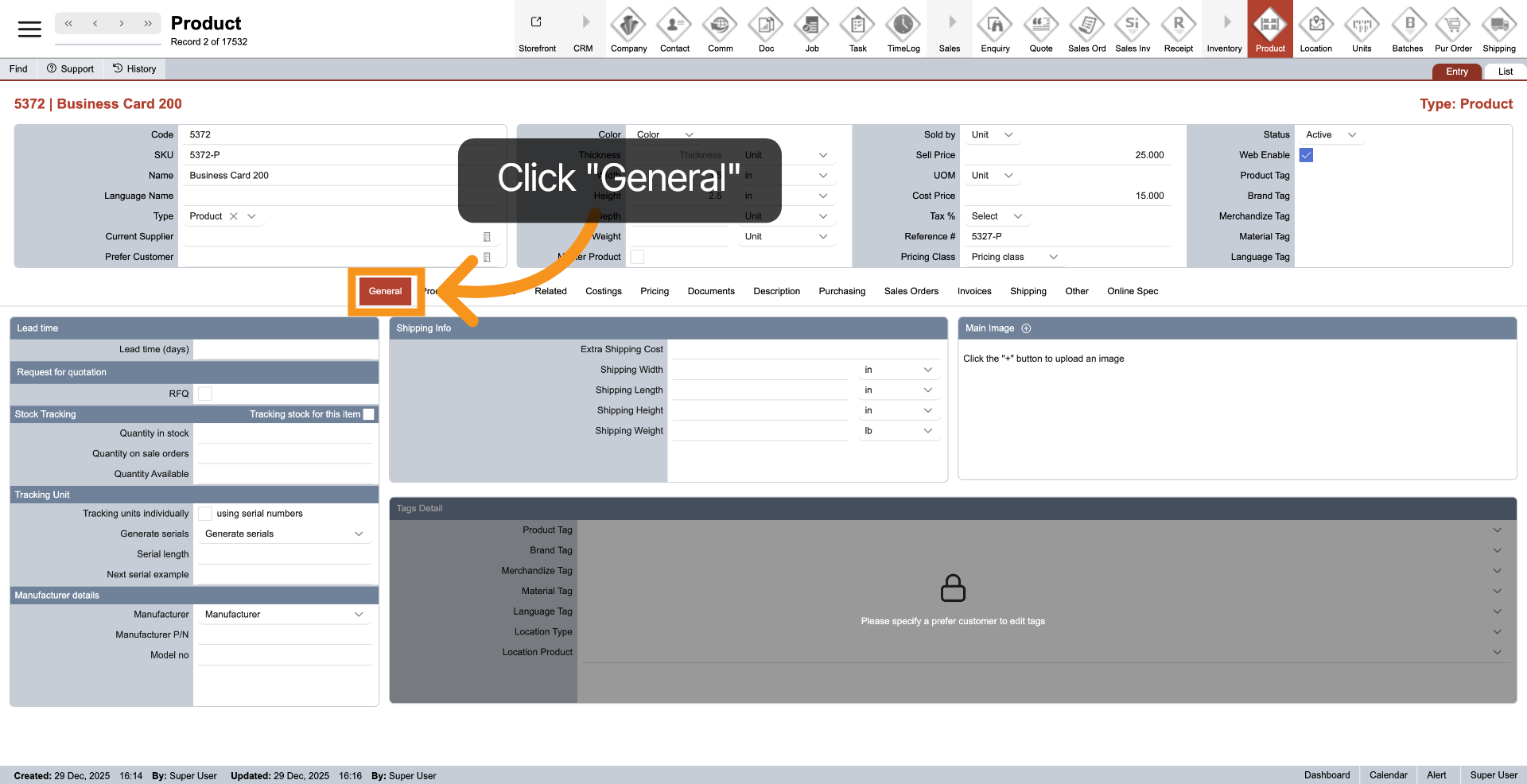The width and height of the screenshot is (1527, 784).
Task: Open the Storefront external link icon
Action: [537, 23]
